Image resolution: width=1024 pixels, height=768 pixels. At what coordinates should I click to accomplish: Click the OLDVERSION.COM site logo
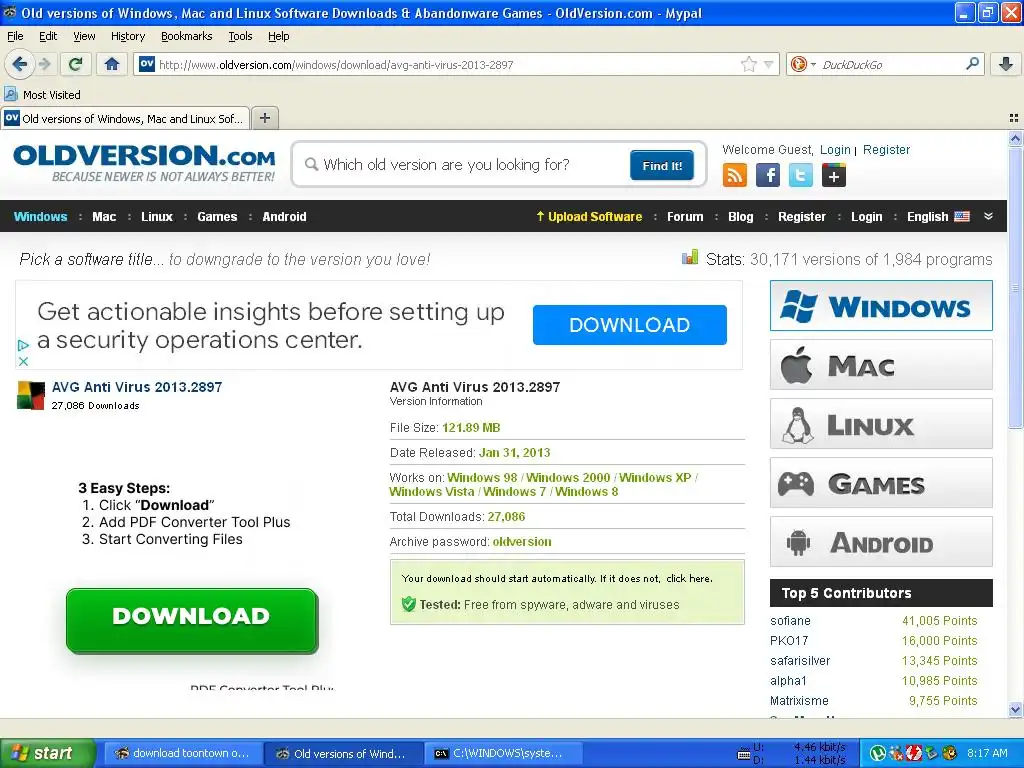[144, 163]
